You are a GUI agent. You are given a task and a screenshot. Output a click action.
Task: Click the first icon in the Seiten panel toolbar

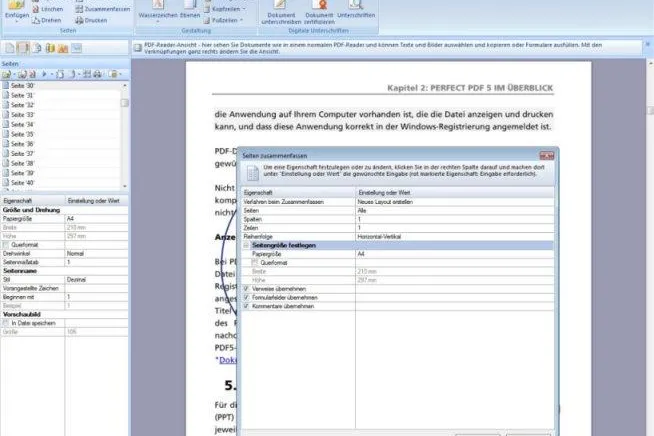pyautogui.click(x=6, y=74)
